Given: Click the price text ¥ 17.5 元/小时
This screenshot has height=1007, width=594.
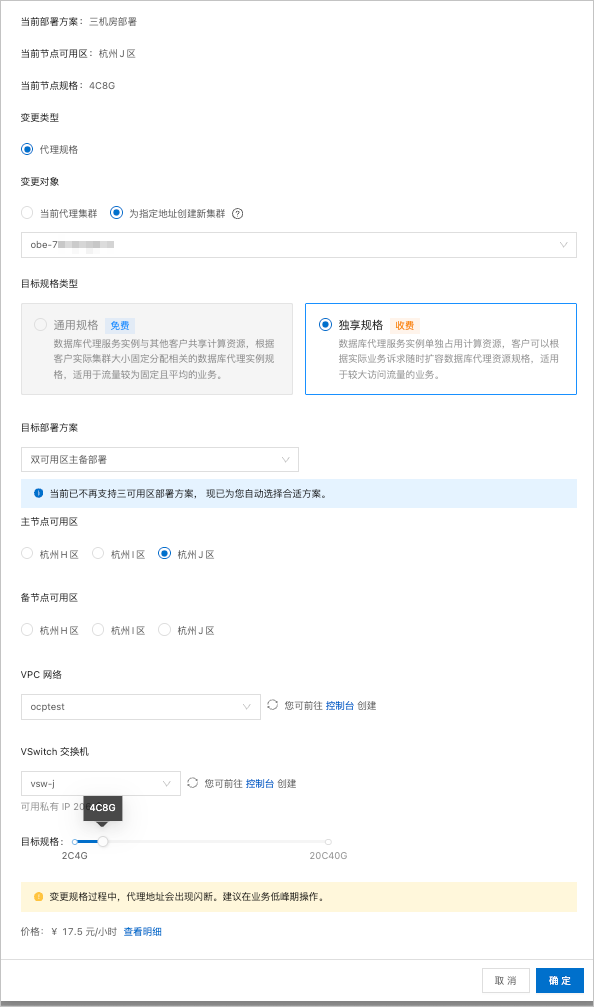Looking at the screenshot, I should (84, 932).
